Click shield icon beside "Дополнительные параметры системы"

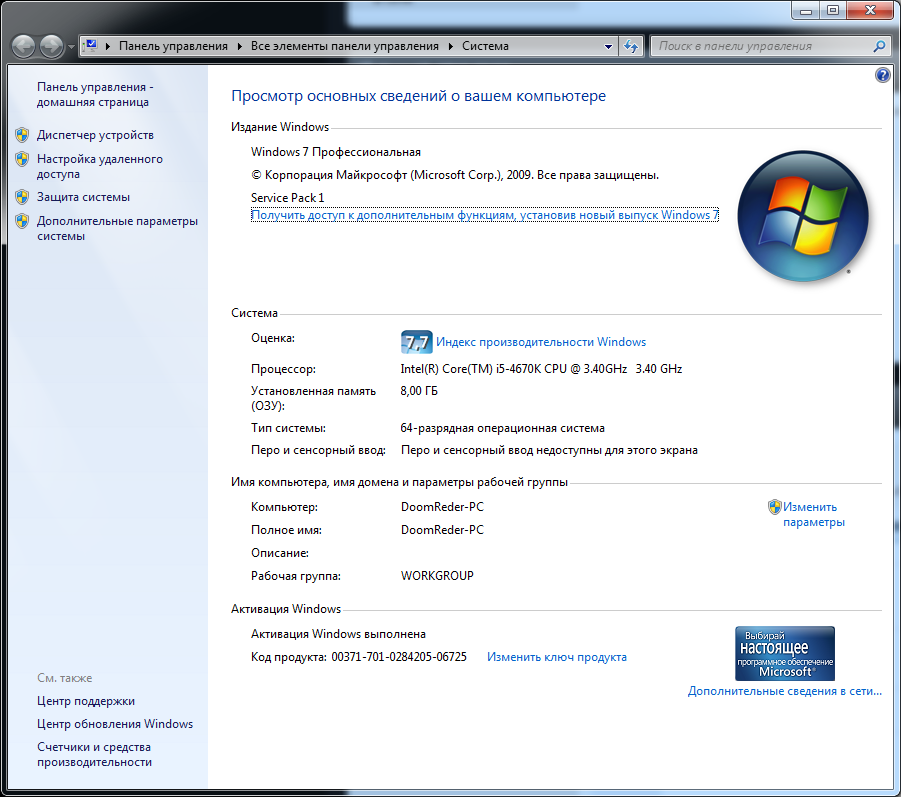[22, 221]
